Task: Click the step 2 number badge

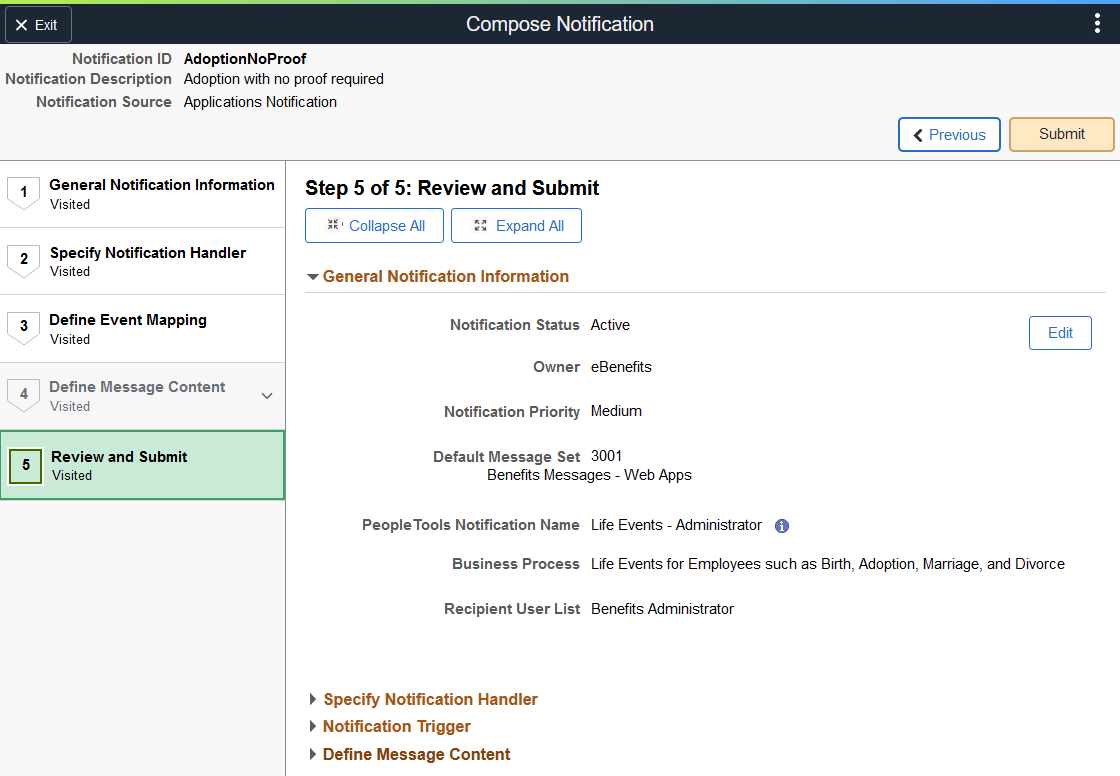Action: [24, 259]
